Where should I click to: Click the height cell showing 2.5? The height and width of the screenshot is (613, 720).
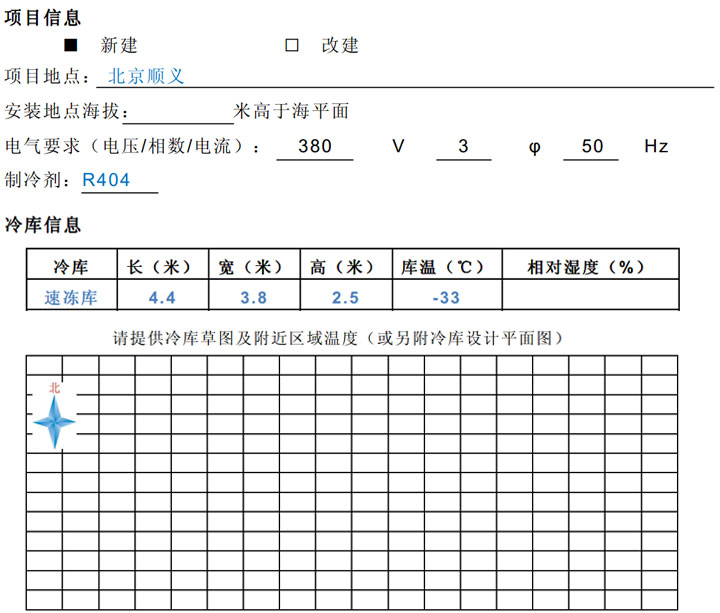345,297
